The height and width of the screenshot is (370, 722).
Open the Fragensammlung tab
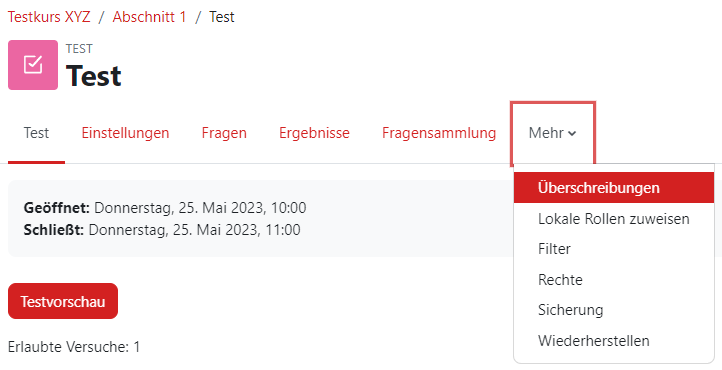439,133
